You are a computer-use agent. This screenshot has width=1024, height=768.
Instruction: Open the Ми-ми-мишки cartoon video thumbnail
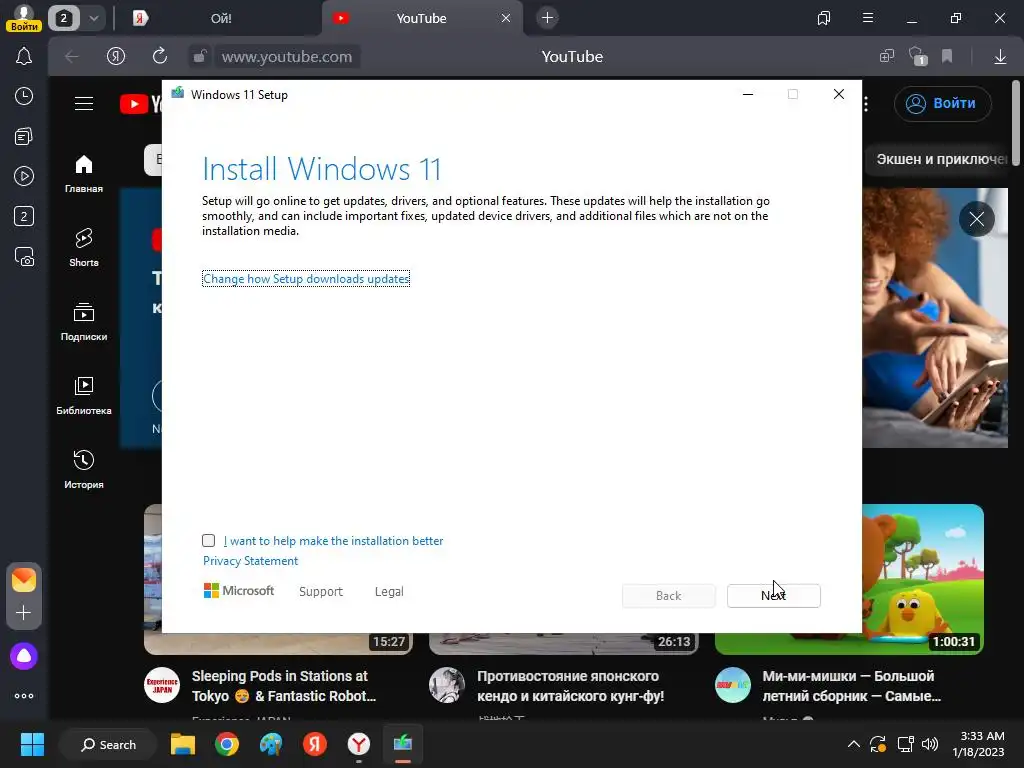tap(923, 579)
